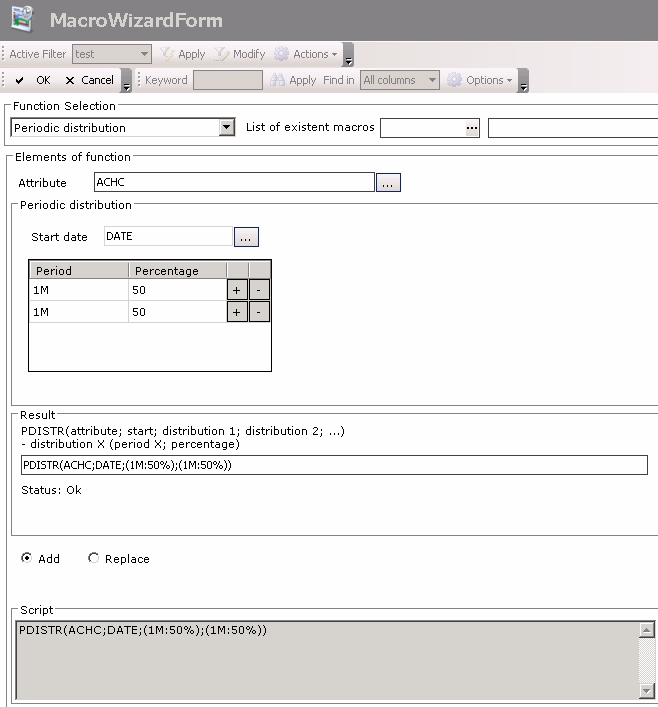Open the Find in All columns dropdown
Viewport: 658px width, 707px height.
[432, 80]
